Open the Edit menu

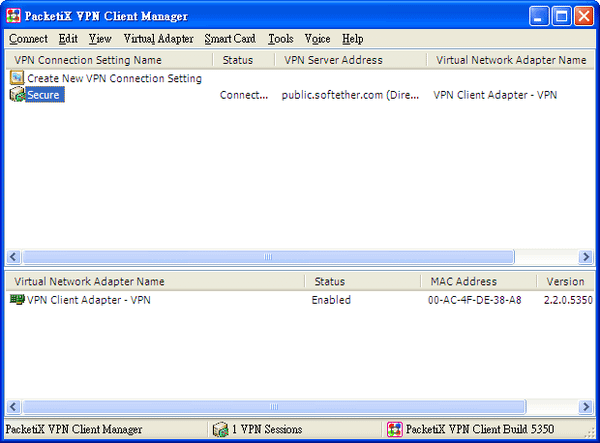pos(68,39)
